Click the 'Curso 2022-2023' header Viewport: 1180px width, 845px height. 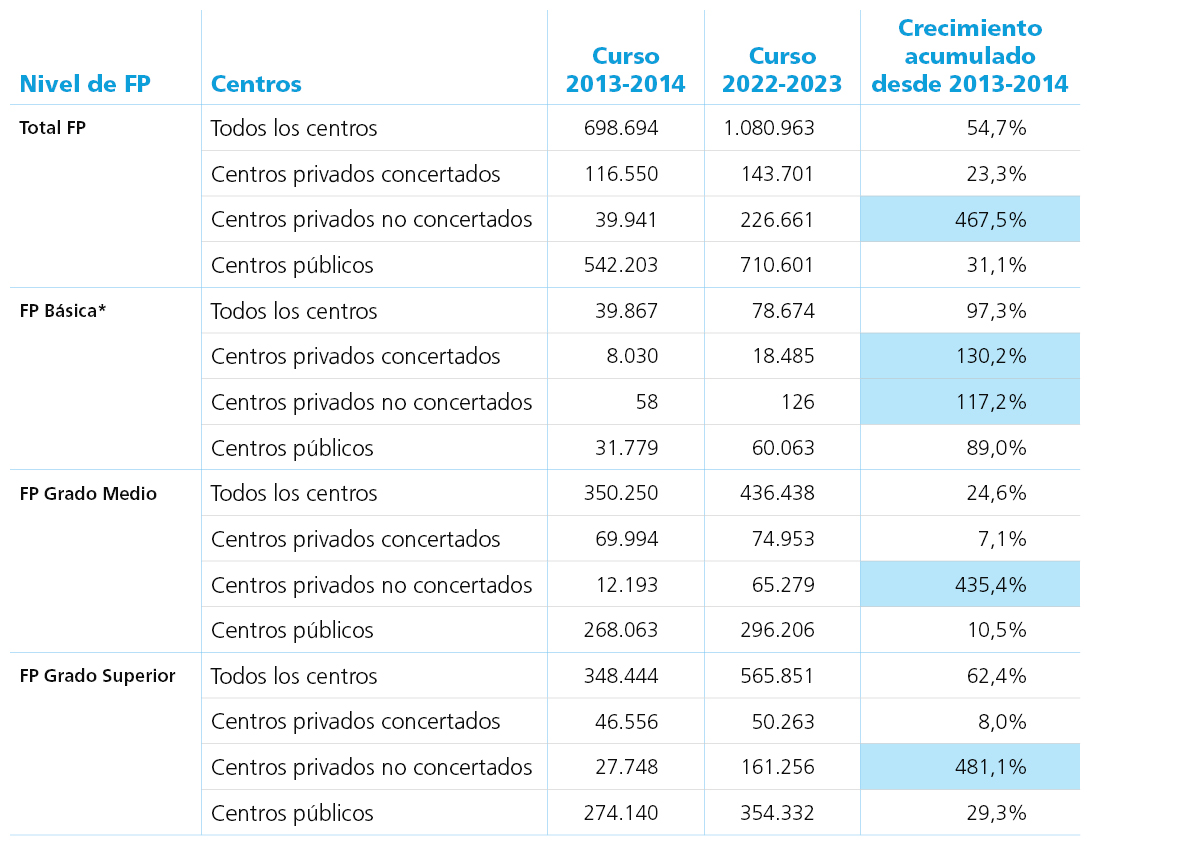point(782,69)
